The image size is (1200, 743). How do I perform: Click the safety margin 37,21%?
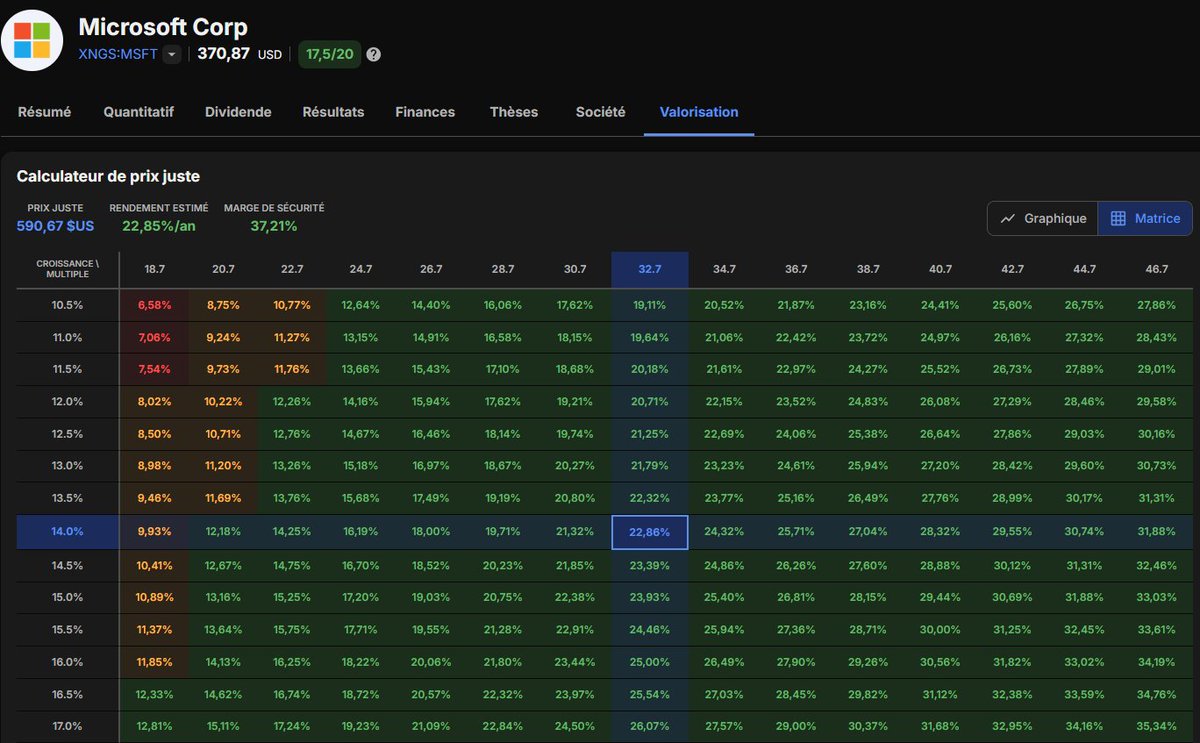[x=274, y=226]
